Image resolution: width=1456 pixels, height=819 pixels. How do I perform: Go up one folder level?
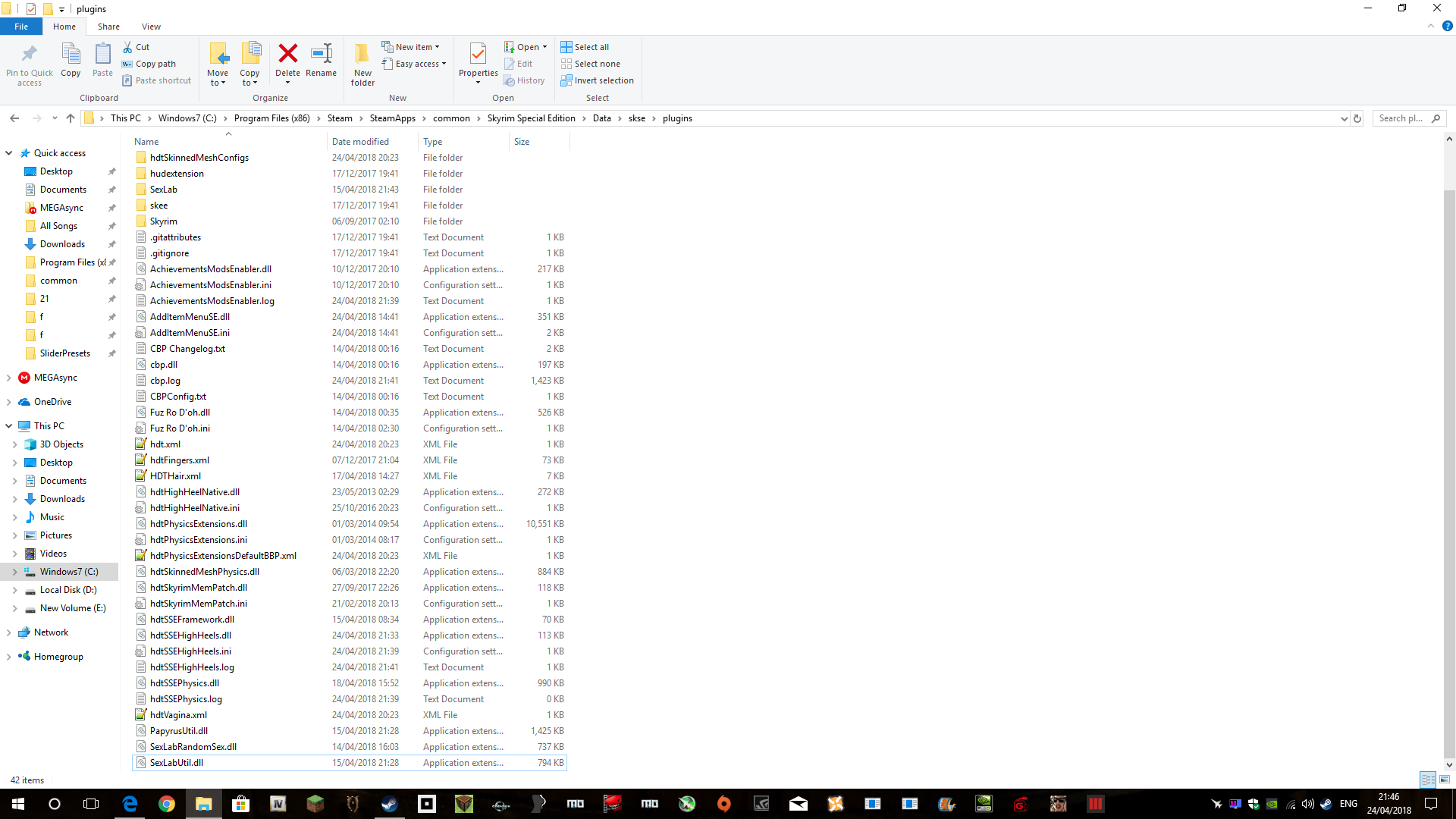(x=71, y=118)
